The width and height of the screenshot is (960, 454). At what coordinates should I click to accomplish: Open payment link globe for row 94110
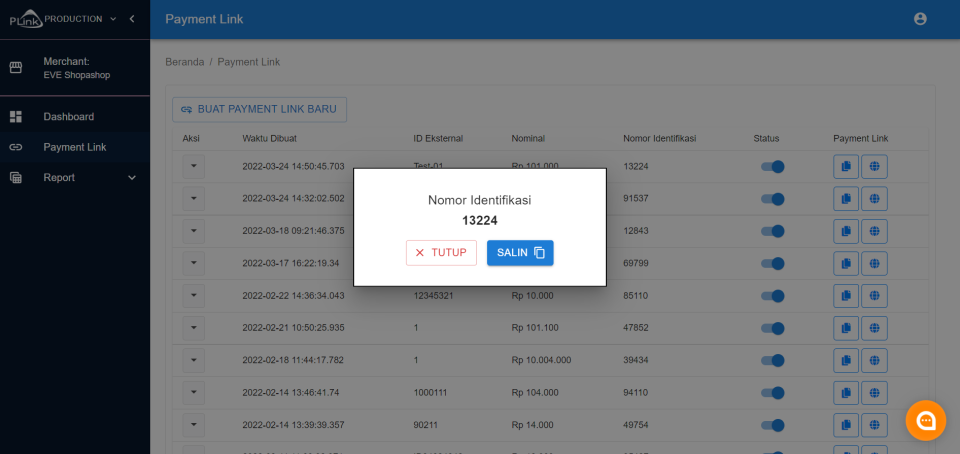coord(874,392)
